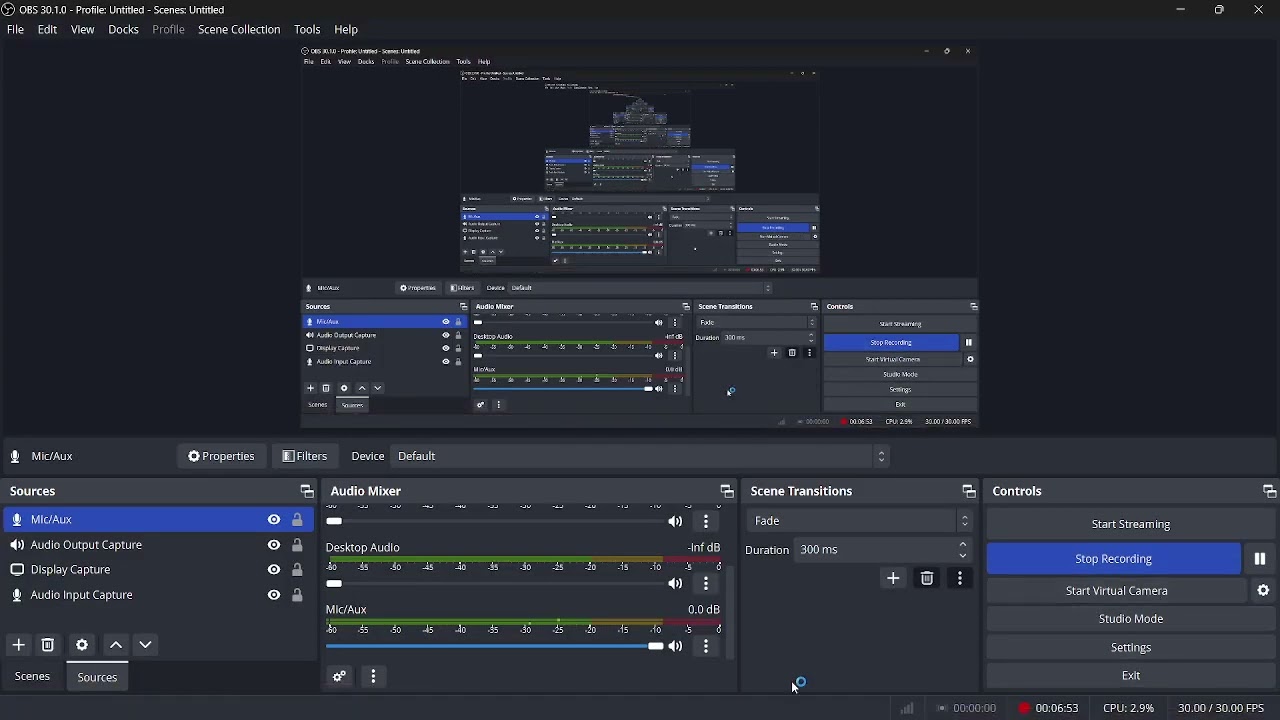Open Mic/Aux mixer channel options menu
Viewport: 1280px width, 720px height.
(x=707, y=648)
